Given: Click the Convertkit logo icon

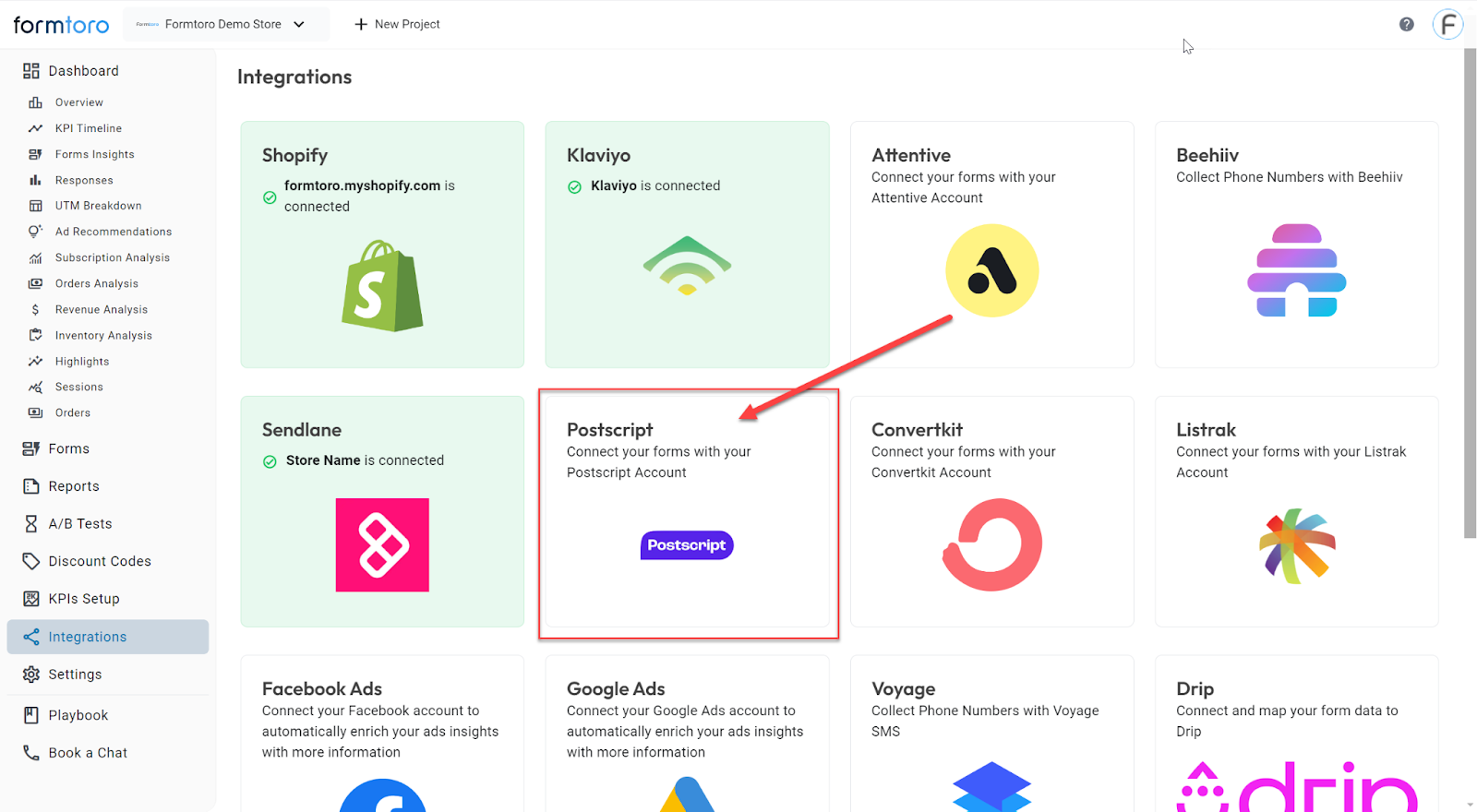Looking at the screenshot, I should (x=992, y=544).
